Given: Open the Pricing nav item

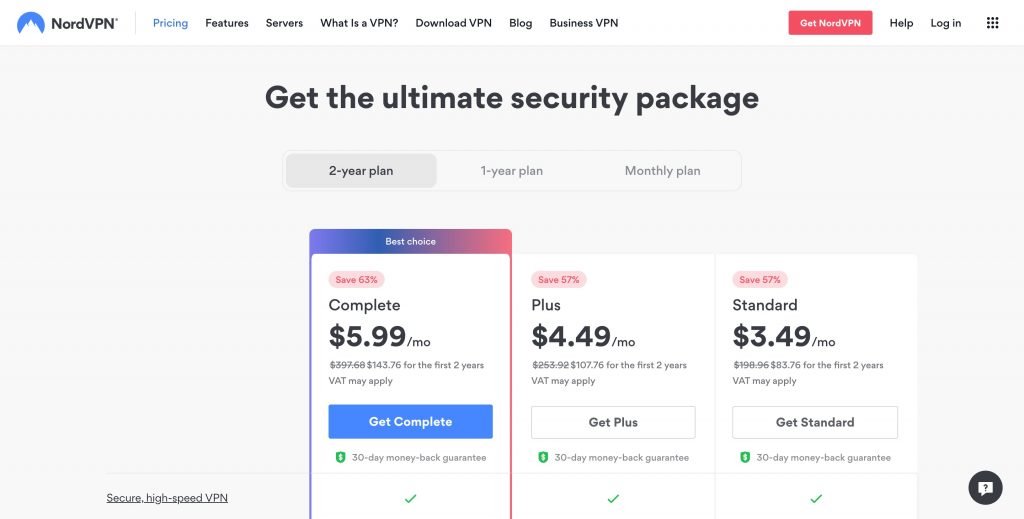Looking at the screenshot, I should click(170, 23).
